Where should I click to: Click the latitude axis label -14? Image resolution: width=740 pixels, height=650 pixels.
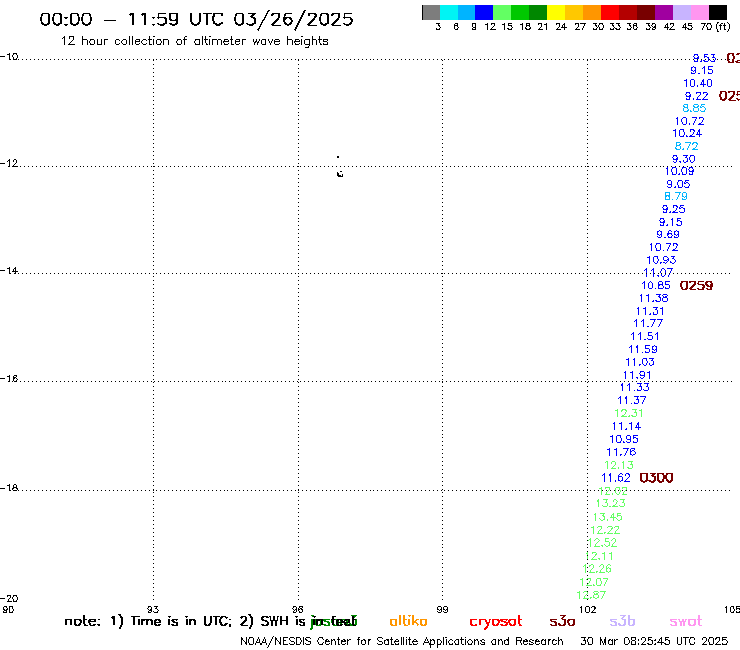click(x=9, y=270)
